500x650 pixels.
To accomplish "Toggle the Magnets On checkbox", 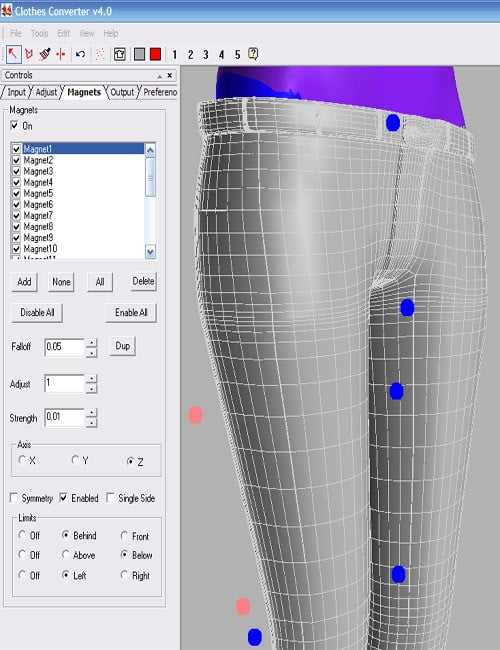I will pyautogui.click(x=15, y=126).
